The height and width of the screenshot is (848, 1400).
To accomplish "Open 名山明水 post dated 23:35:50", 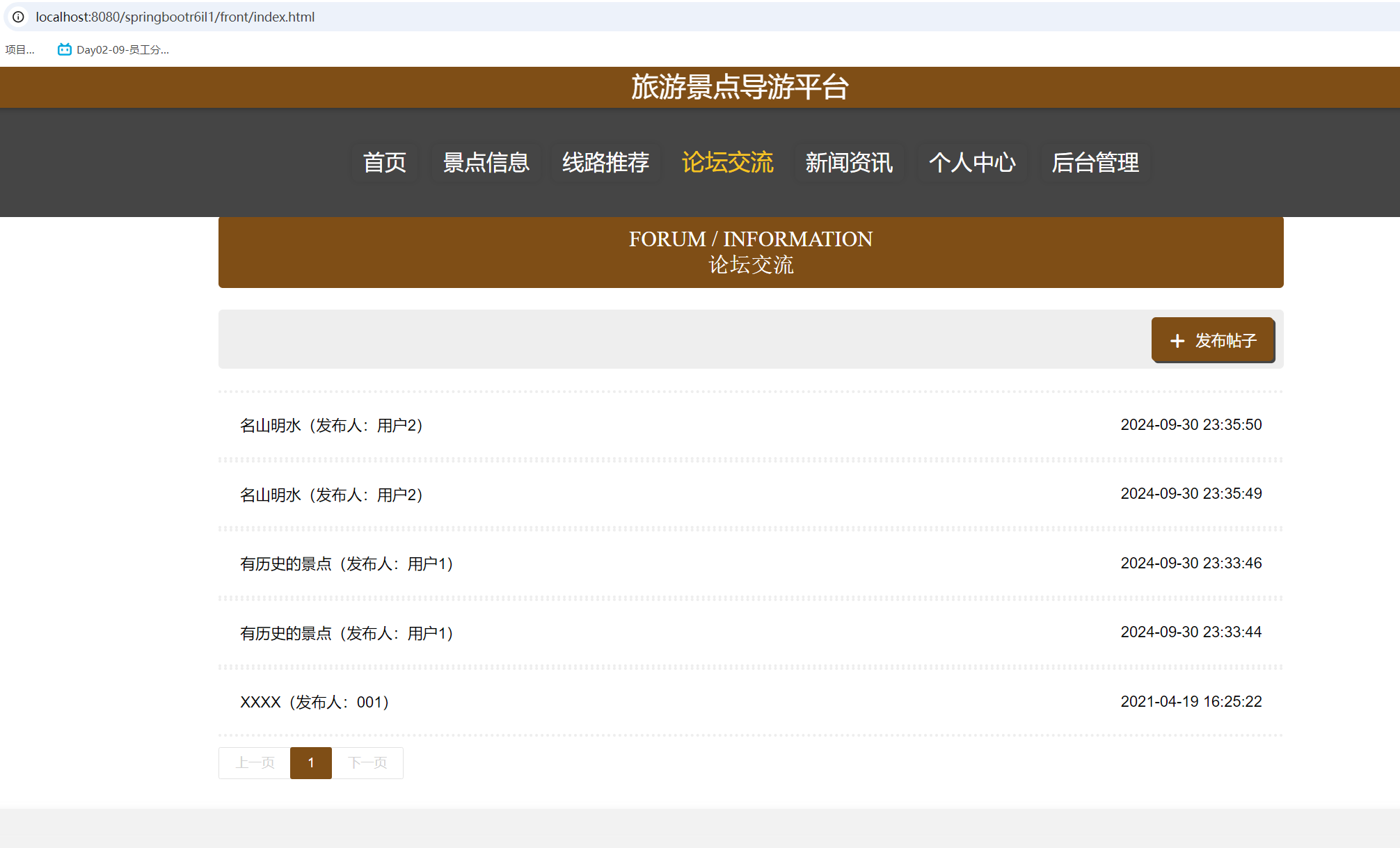I will pos(331,425).
